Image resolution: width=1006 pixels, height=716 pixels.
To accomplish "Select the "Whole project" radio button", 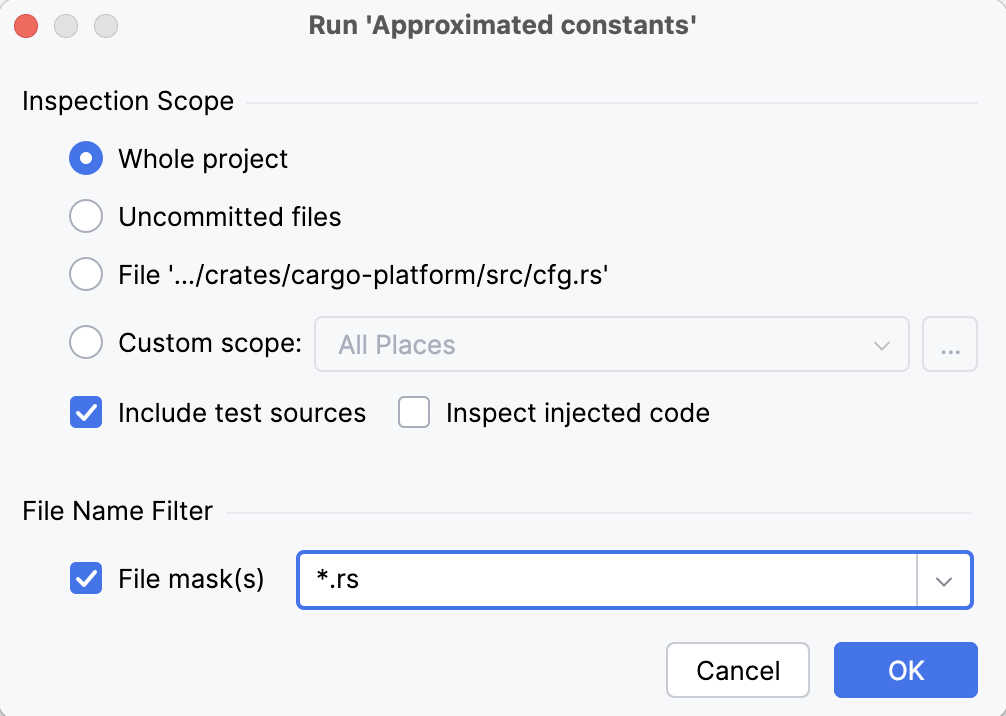I will (86, 158).
